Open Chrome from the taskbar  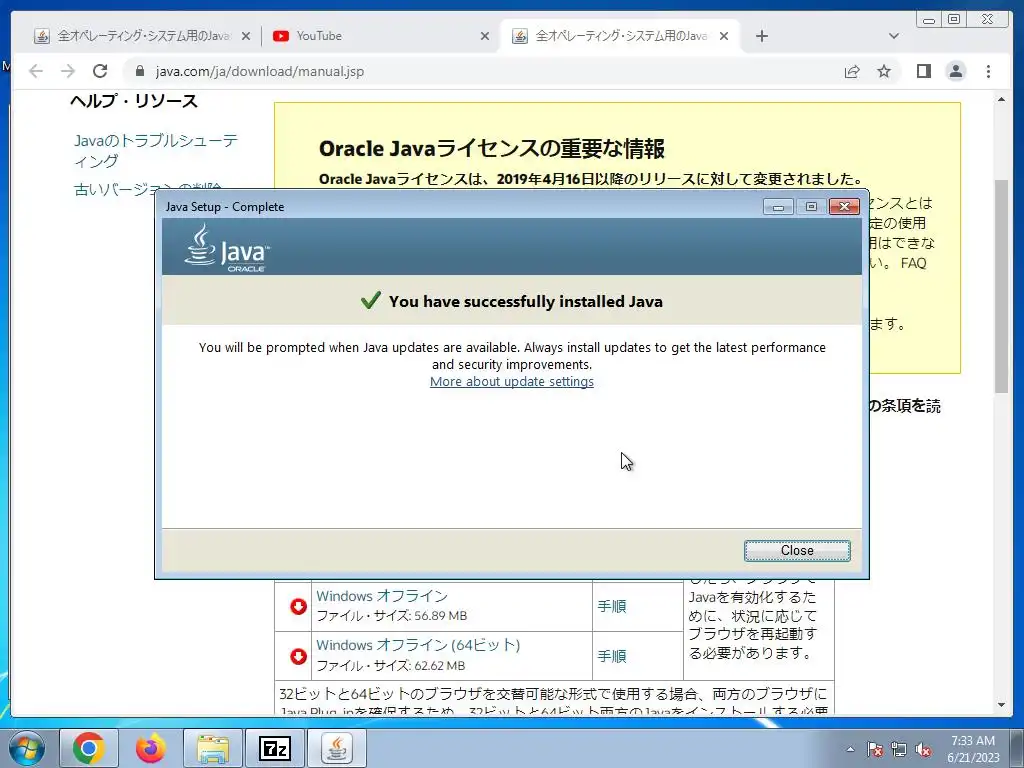(89, 748)
